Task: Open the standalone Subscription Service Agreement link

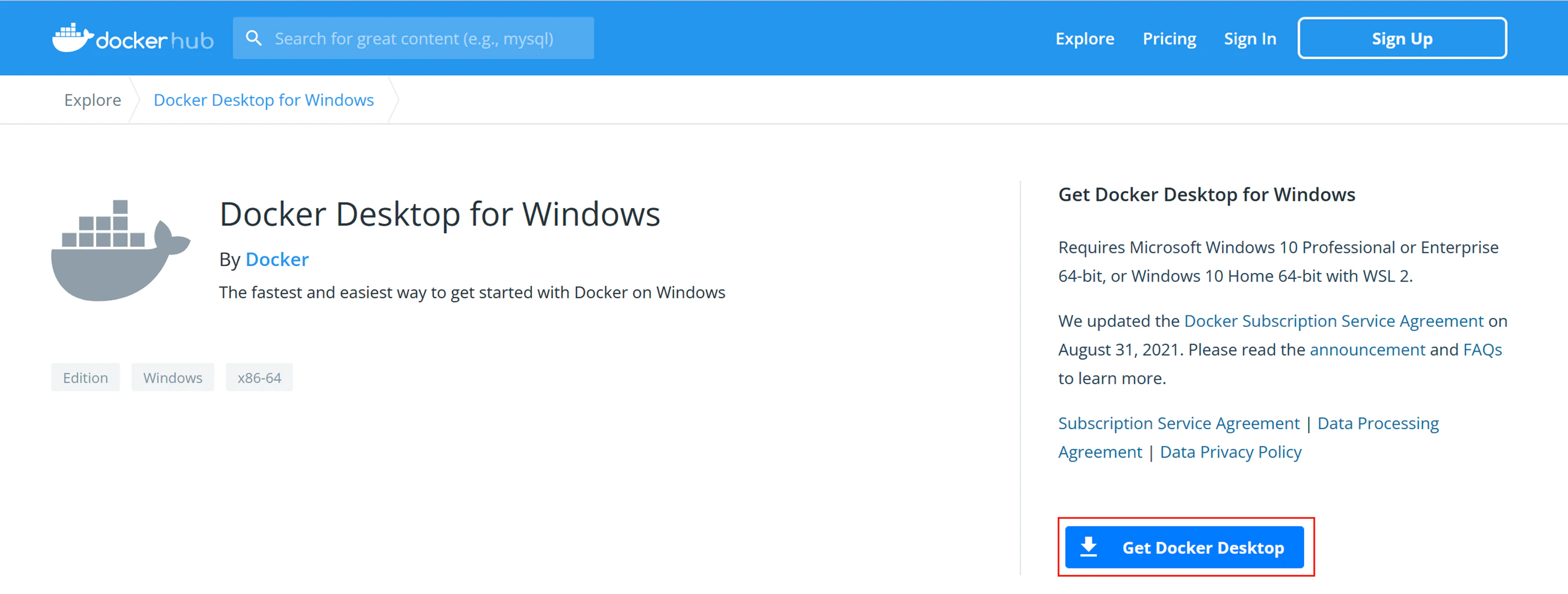Action: (x=1179, y=423)
